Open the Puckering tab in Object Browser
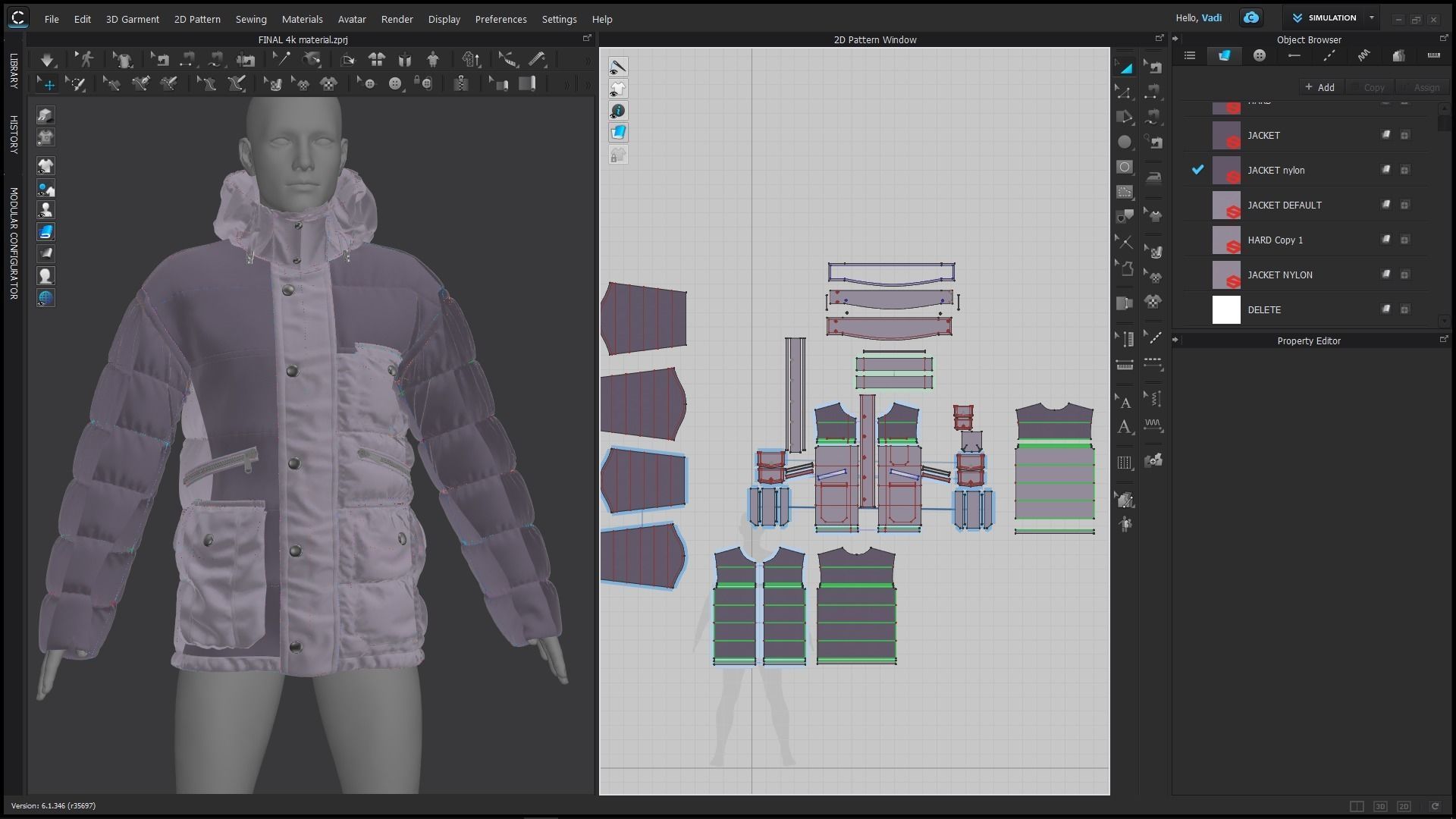 point(1363,55)
